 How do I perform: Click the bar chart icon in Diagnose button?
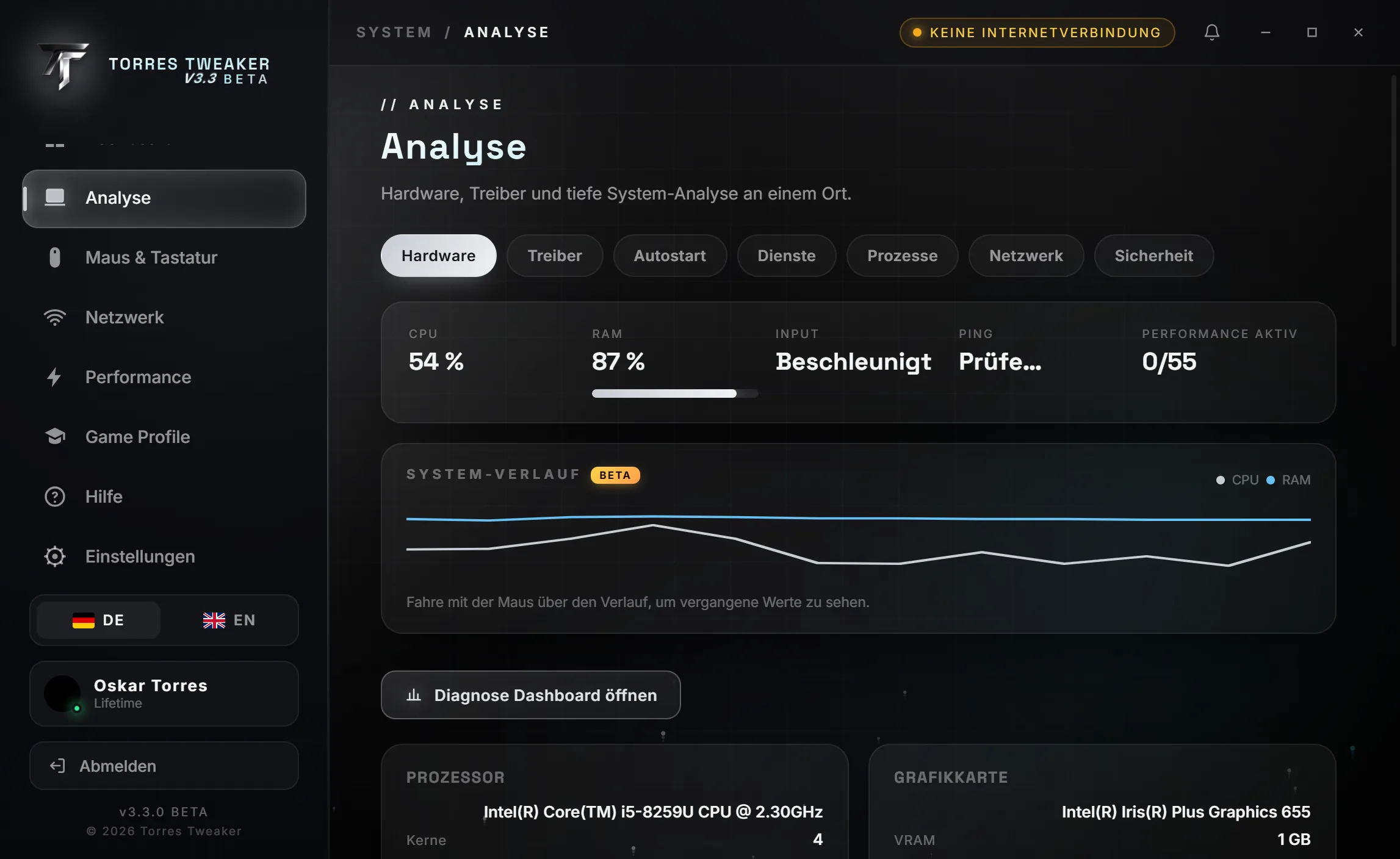click(x=414, y=695)
